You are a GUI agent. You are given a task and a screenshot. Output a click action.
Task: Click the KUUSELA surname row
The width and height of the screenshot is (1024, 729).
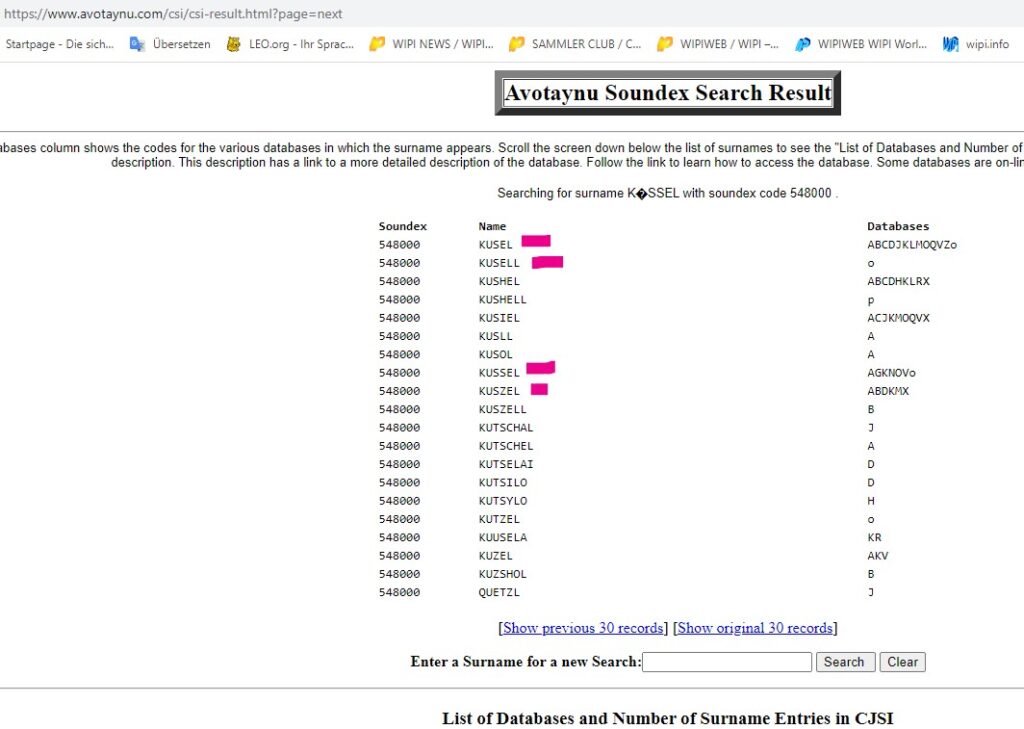click(502, 537)
